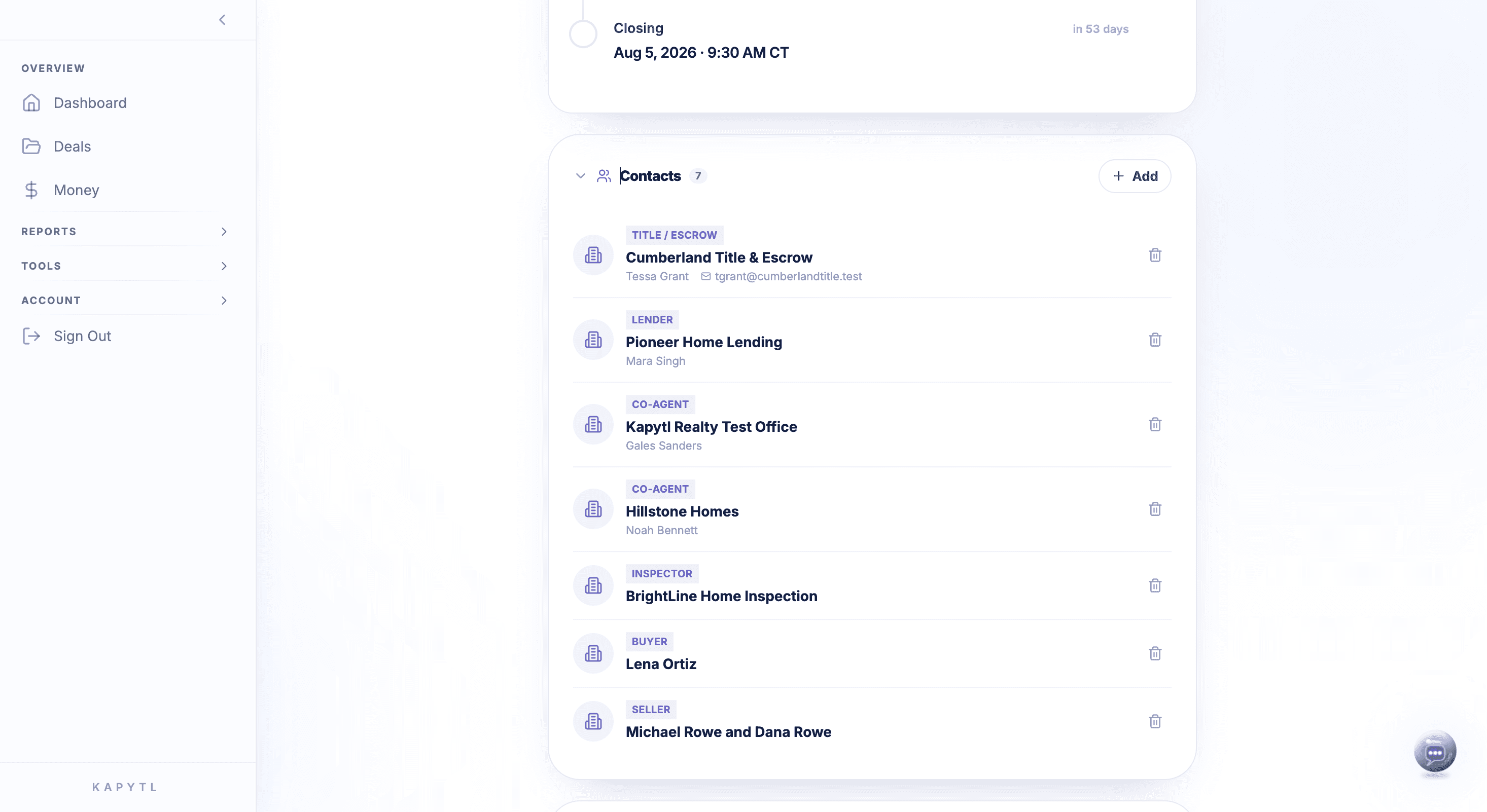1487x812 pixels.
Task: Delete Lena Ortiz contact
Action: pos(1155,654)
